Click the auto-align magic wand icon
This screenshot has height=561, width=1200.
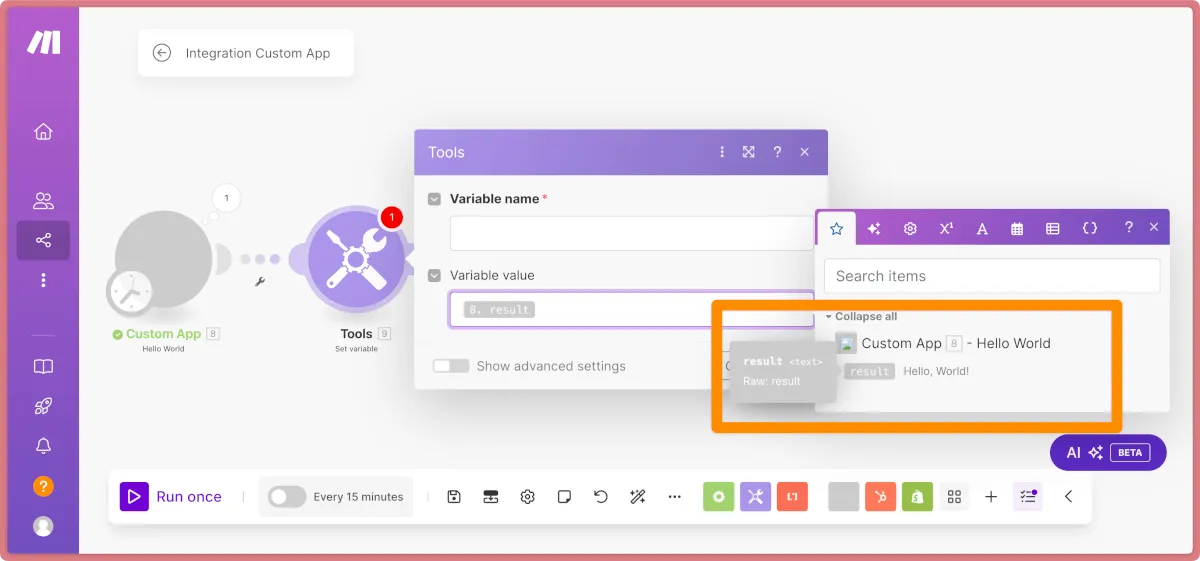637,497
